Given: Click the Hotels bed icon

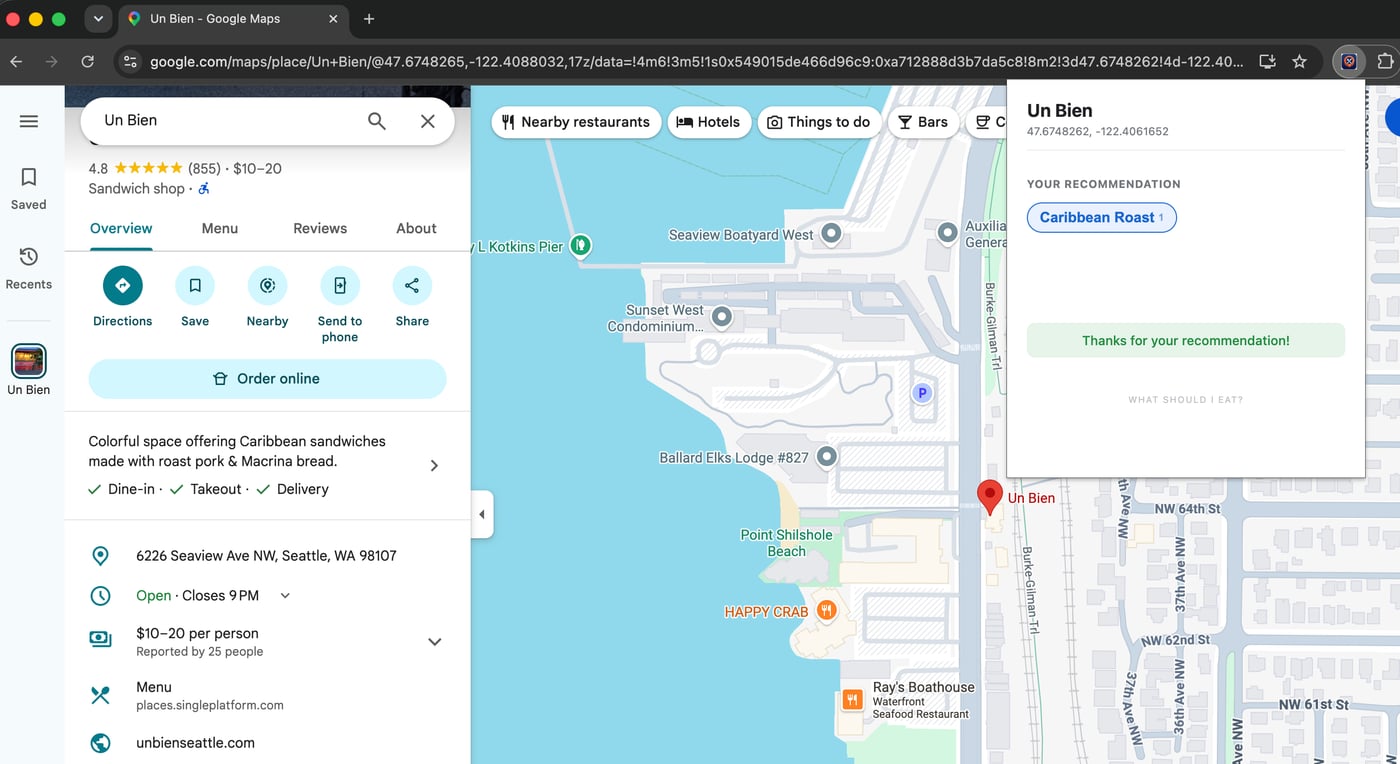Looking at the screenshot, I should (x=685, y=122).
